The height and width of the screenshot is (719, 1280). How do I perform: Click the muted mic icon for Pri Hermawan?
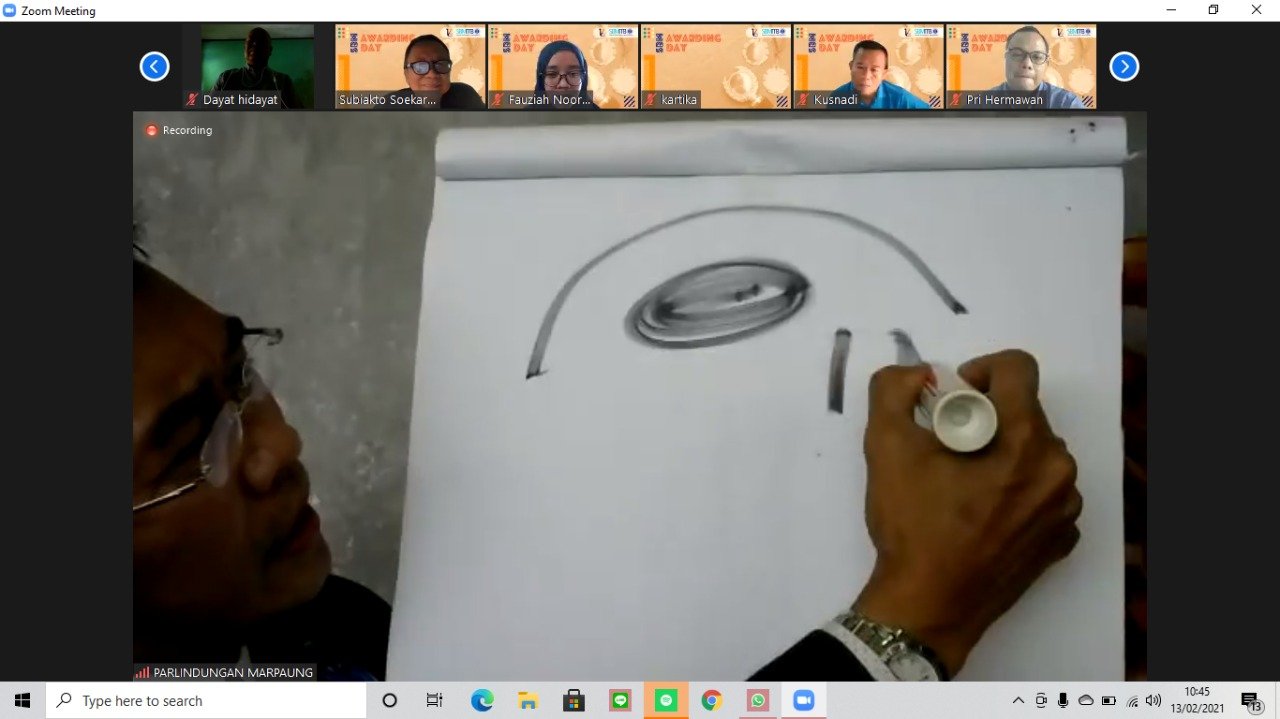pos(956,100)
